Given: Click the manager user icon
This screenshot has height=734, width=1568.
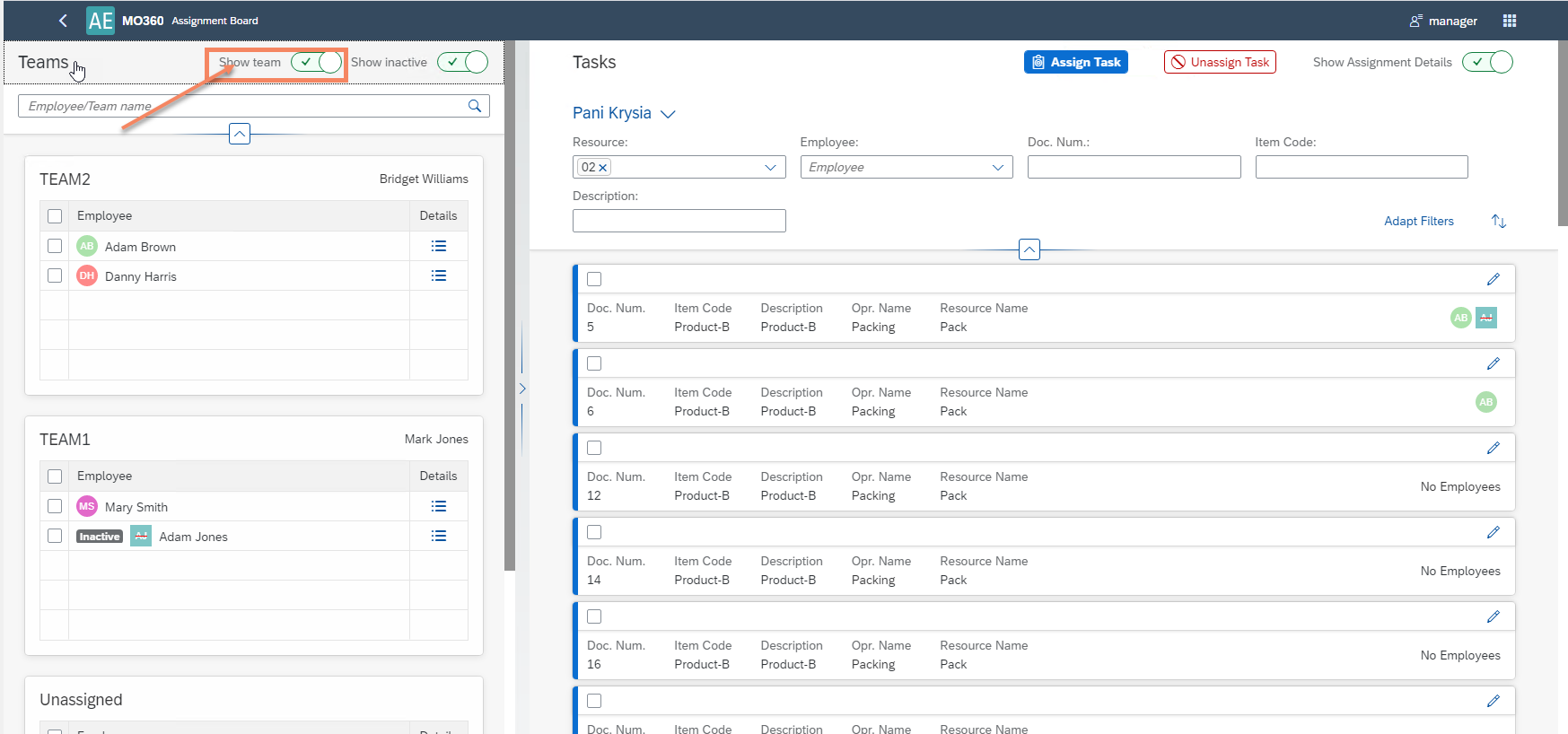Looking at the screenshot, I should coord(1416,21).
